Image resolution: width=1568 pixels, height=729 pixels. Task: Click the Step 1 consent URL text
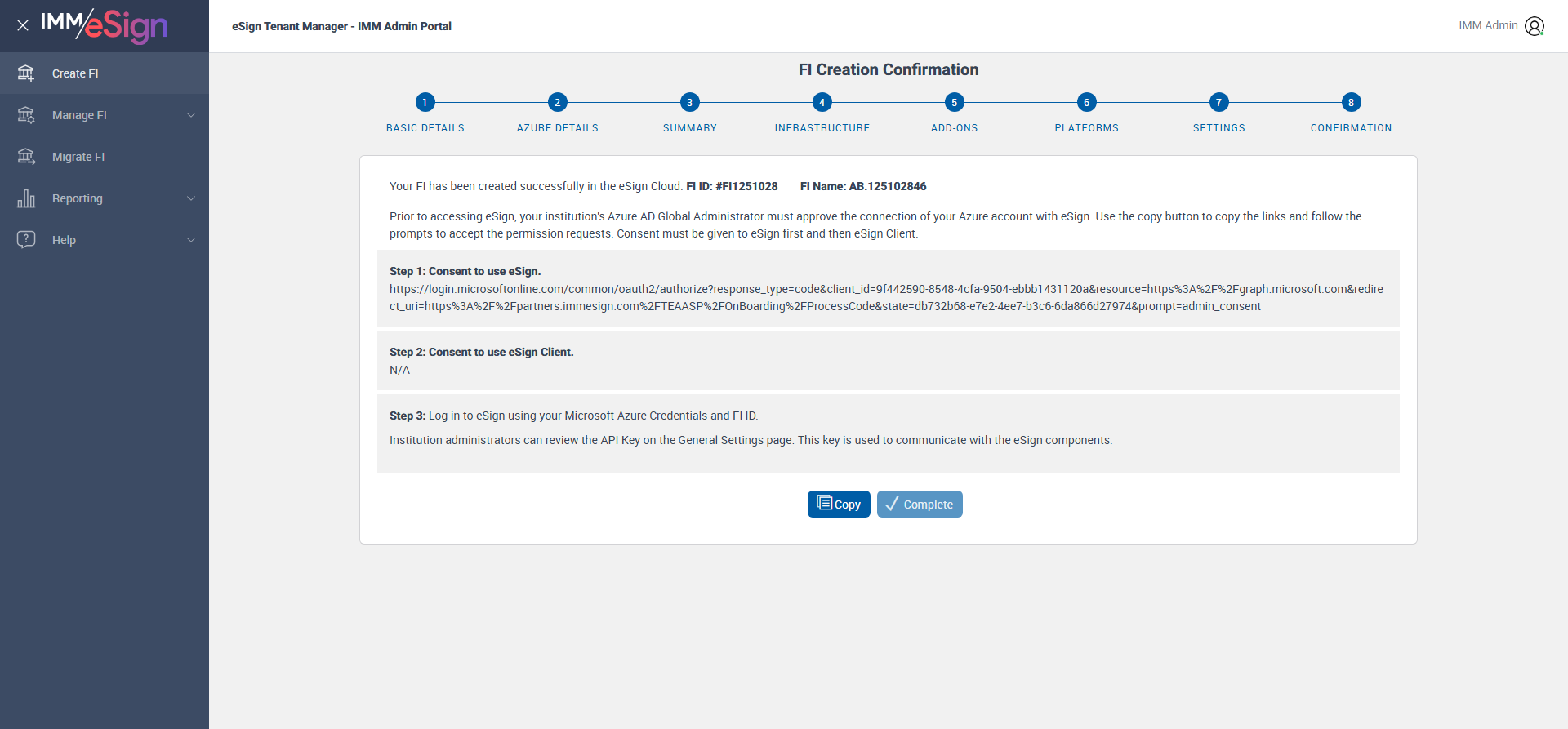coord(886,297)
